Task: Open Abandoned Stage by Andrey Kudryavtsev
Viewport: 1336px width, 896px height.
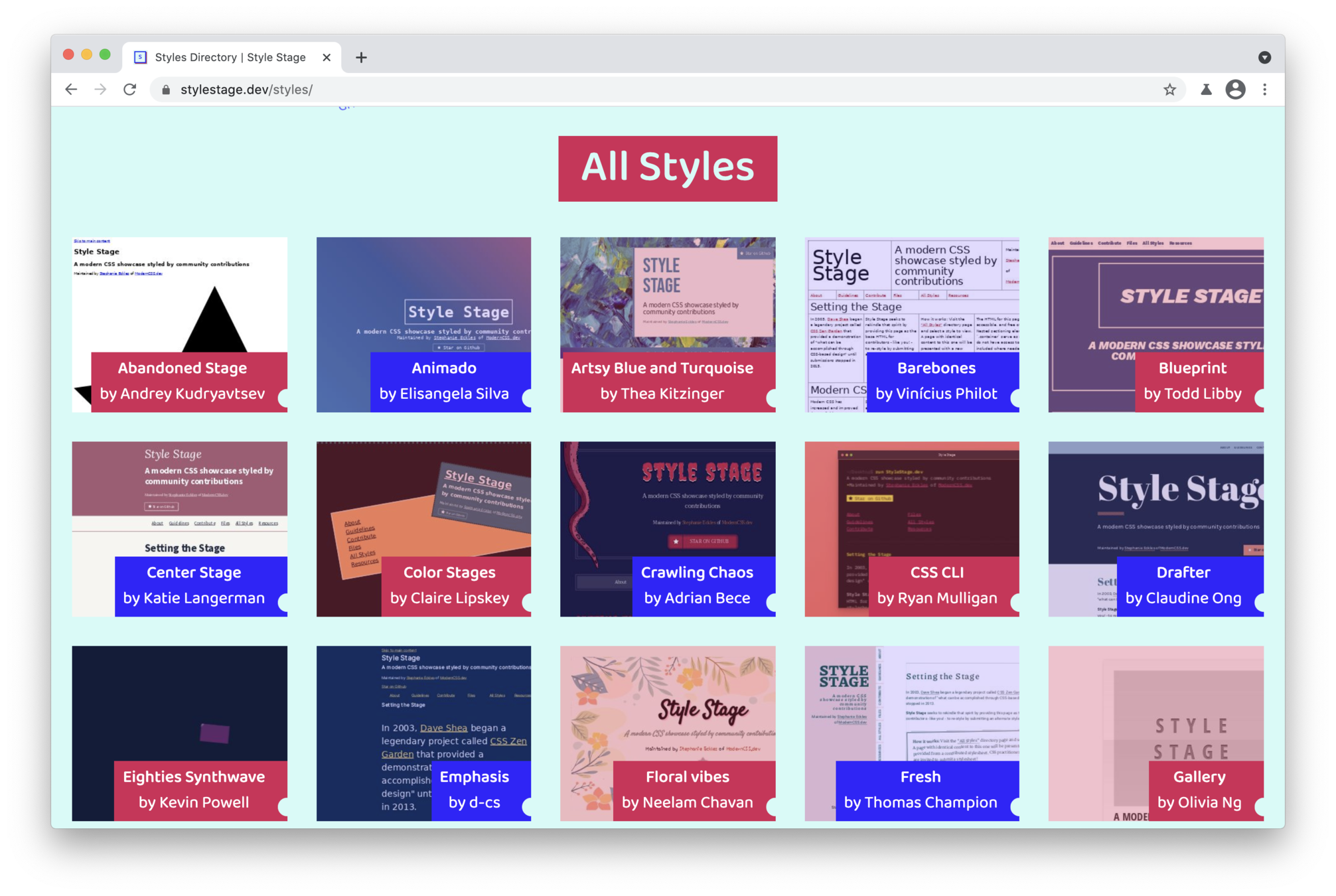Action: [182, 381]
